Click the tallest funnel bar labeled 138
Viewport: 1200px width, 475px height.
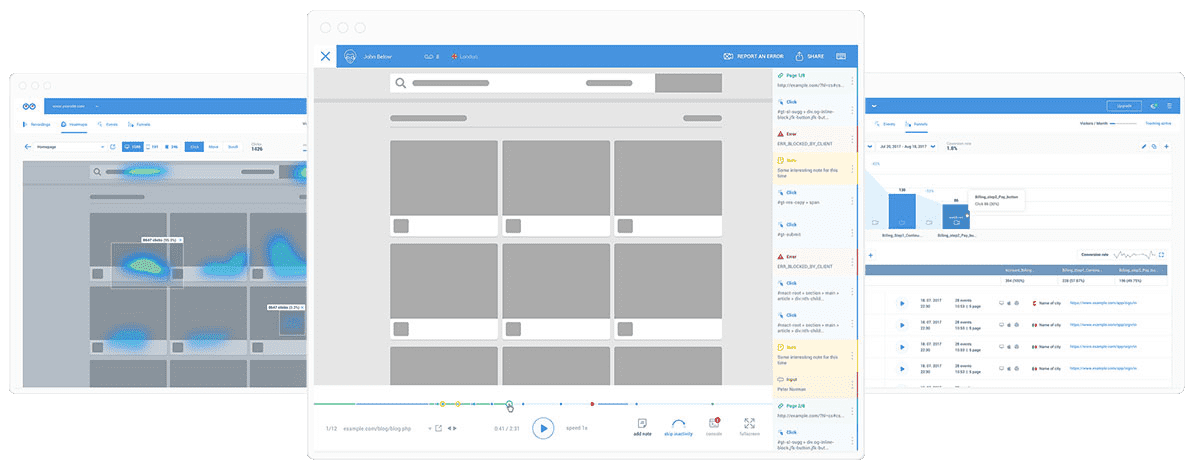coord(902,211)
